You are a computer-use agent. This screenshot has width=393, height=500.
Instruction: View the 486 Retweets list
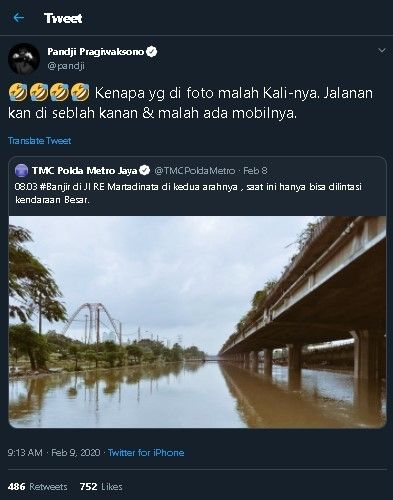click(x=37, y=487)
